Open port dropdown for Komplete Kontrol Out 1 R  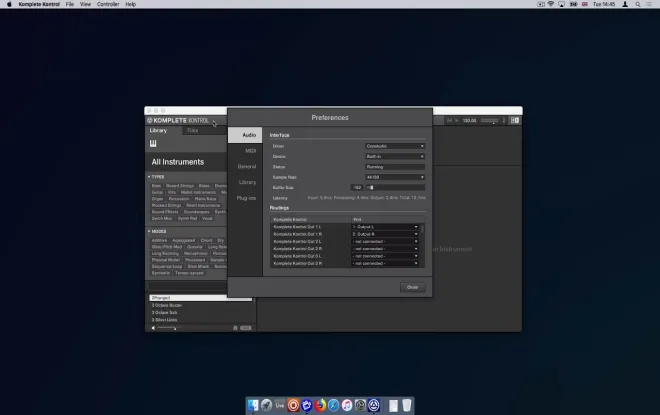pos(385,234)
